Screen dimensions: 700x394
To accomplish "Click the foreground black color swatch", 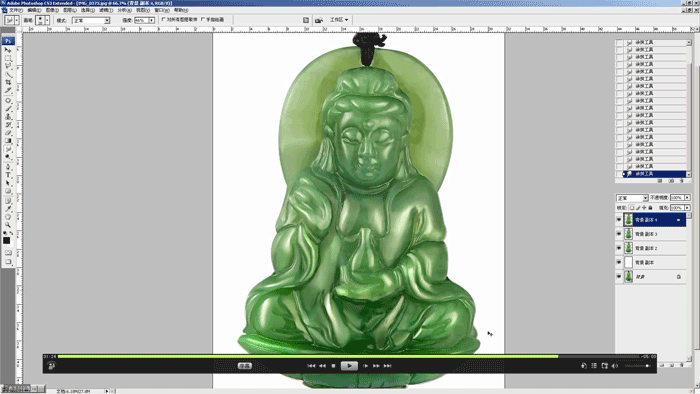I will 6,241.
